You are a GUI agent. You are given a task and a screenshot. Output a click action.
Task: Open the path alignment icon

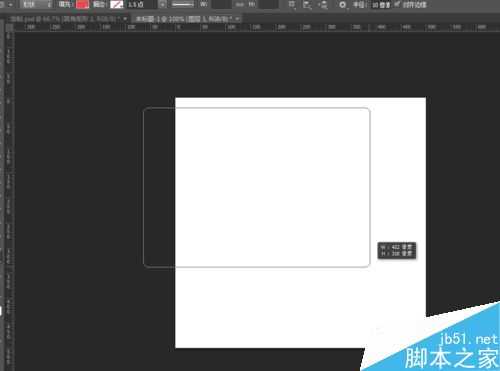click(307, 5)
